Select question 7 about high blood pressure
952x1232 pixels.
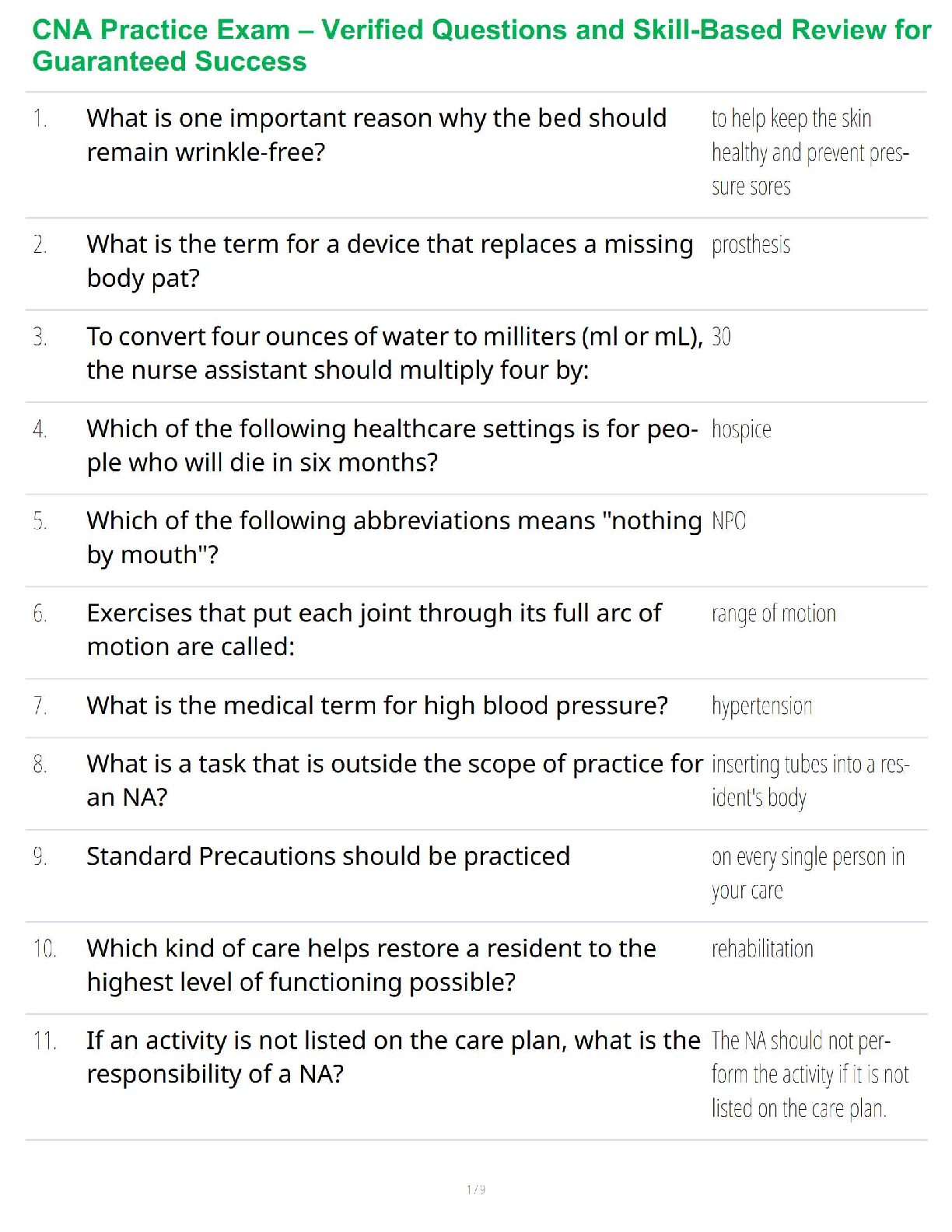377,705
